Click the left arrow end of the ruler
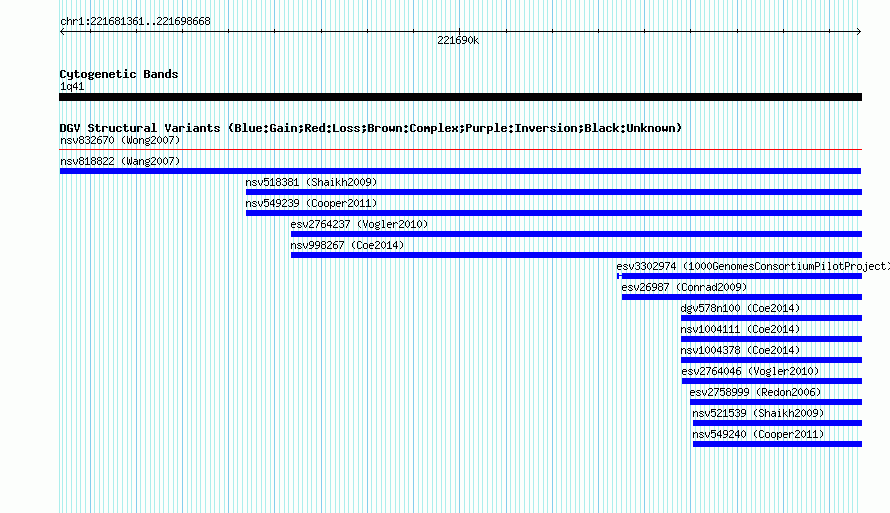 62,32
